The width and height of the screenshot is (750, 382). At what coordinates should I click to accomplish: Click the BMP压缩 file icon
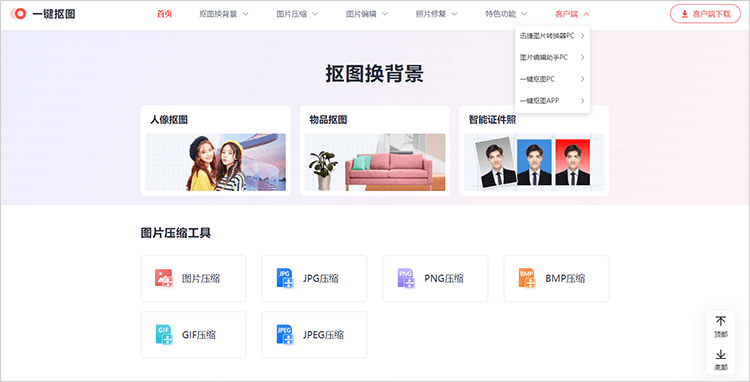[x=527, y=278]
